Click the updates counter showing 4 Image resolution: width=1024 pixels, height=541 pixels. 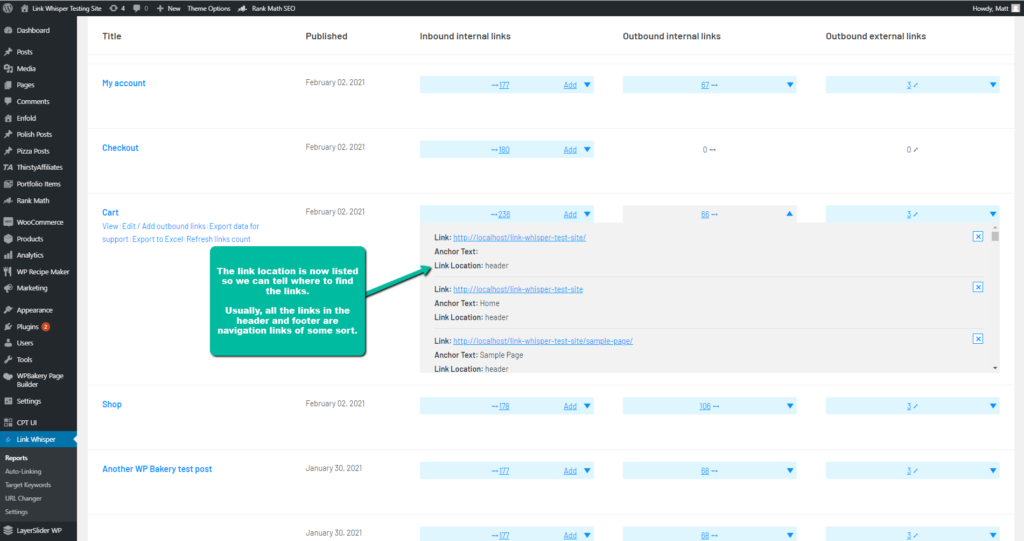coord(117,8)
